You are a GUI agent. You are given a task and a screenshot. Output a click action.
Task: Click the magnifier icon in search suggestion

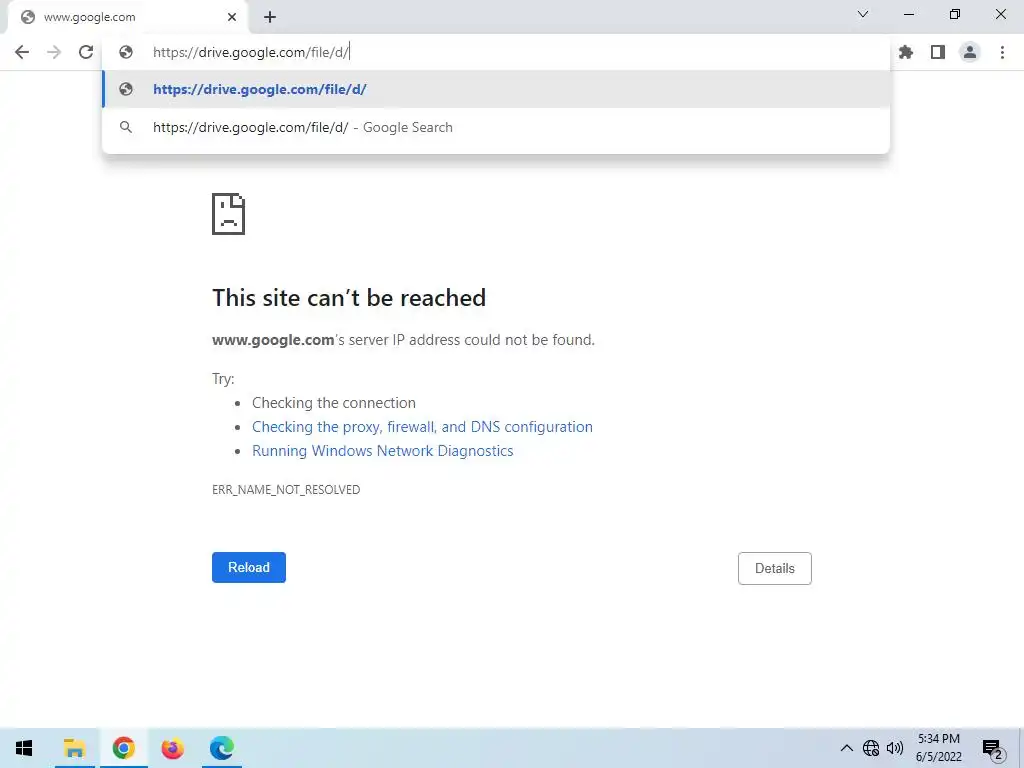click(126, 127)
